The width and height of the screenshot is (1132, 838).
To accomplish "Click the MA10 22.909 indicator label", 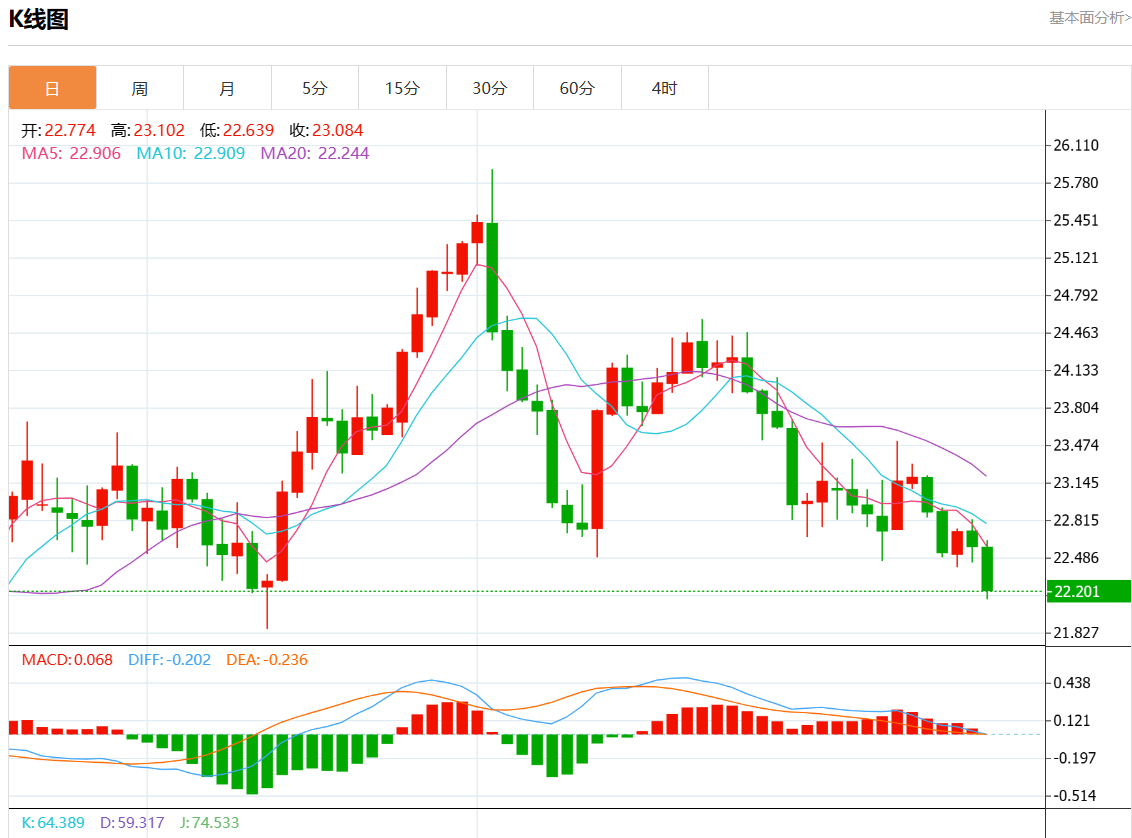I will pyautogui.click(x=190, y=153).
